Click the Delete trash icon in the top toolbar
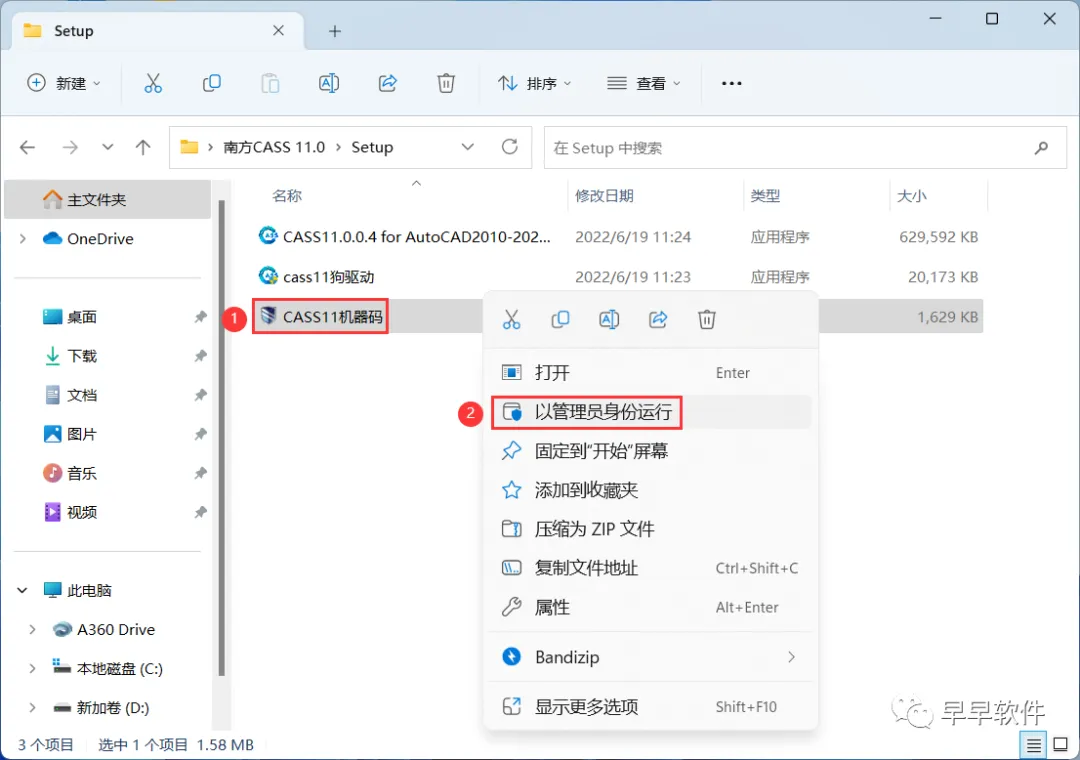 click(x=446, y=83)
